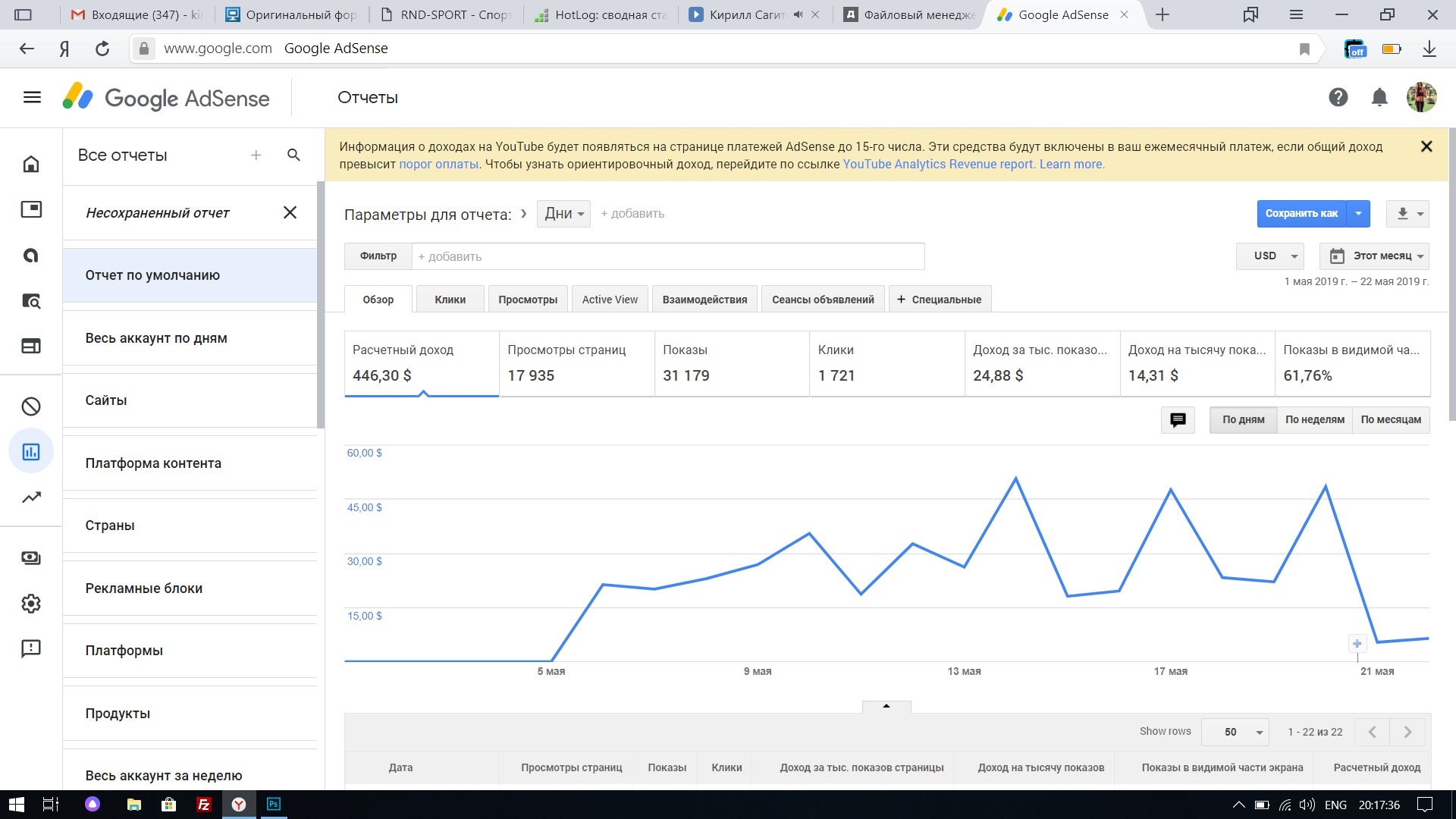Open notifications bell icon
The width and height of the screenshot is (1456, 819).
1379,97
